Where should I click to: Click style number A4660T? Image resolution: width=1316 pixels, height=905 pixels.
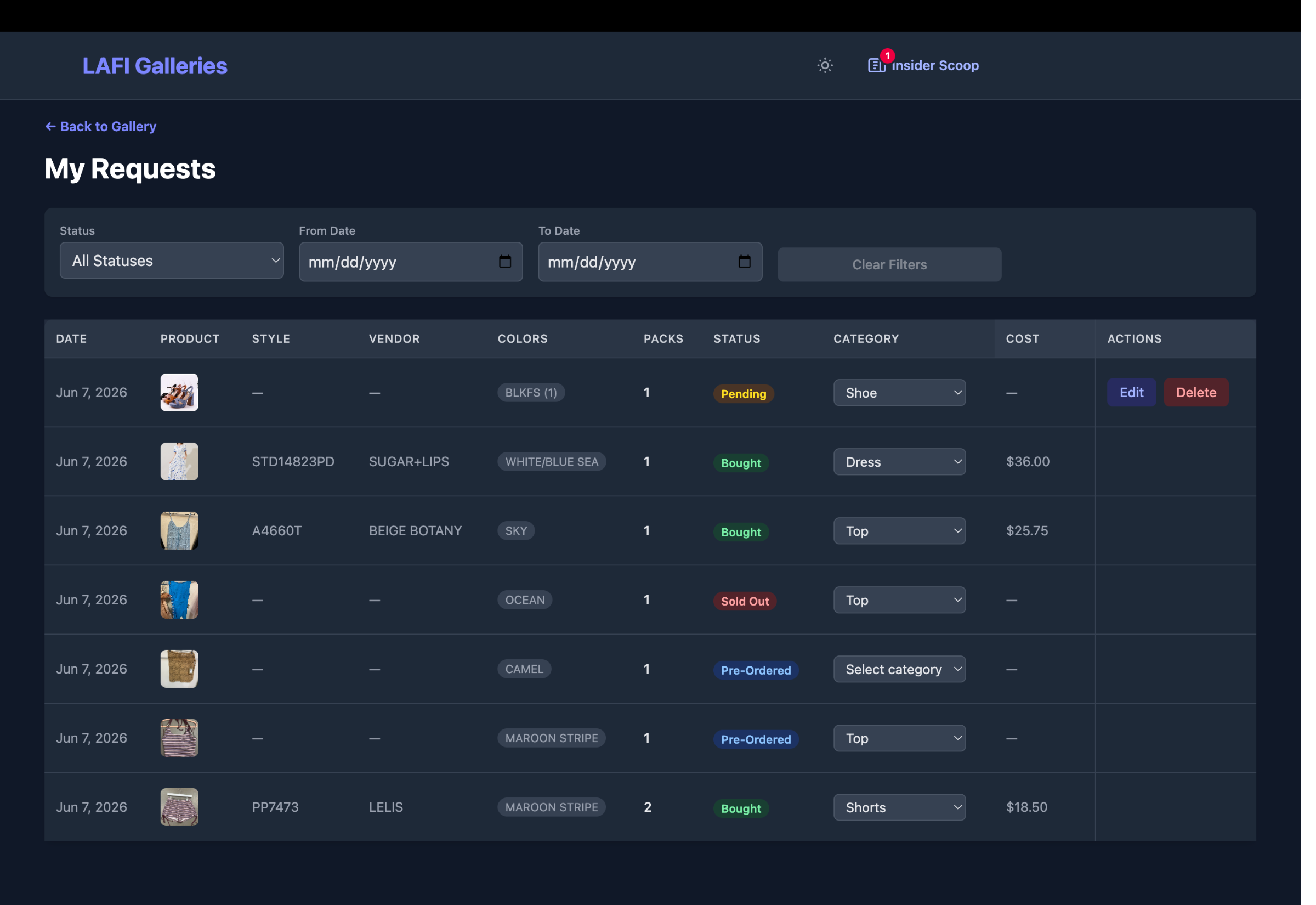click(x=276, y=531)
